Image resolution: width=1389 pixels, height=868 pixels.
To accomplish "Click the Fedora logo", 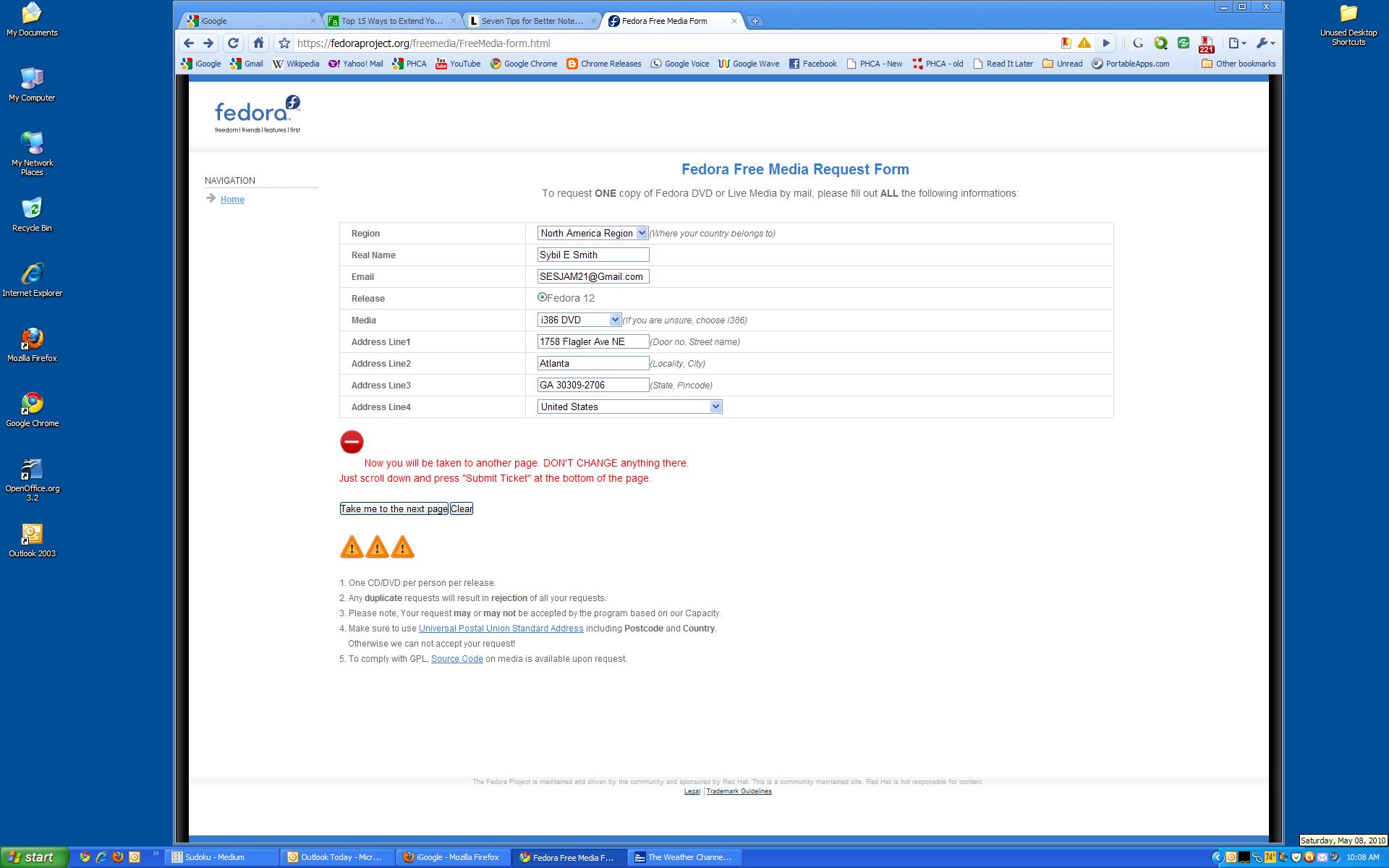I will click(x=258, y=114).
